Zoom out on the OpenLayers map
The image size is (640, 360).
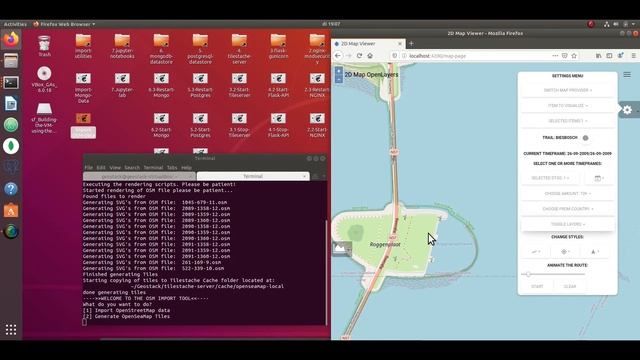click(x=338, y=79)
